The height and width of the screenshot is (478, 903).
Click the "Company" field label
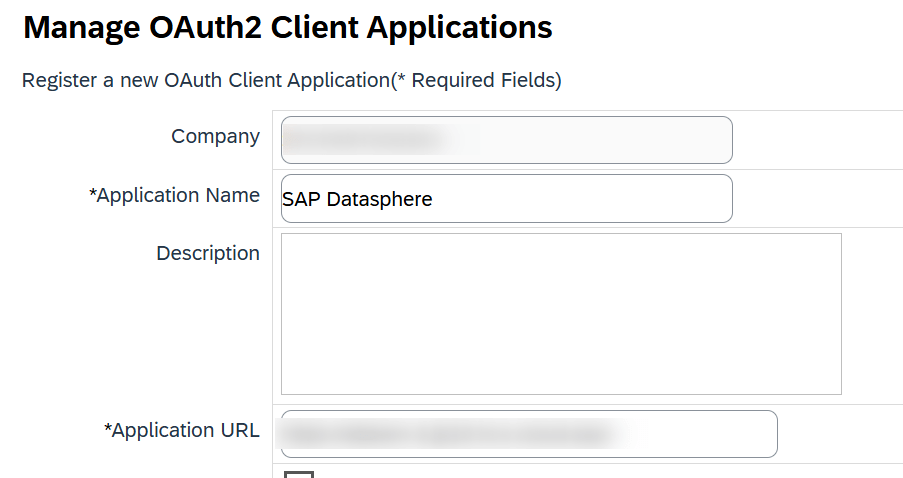coord(215,137)
